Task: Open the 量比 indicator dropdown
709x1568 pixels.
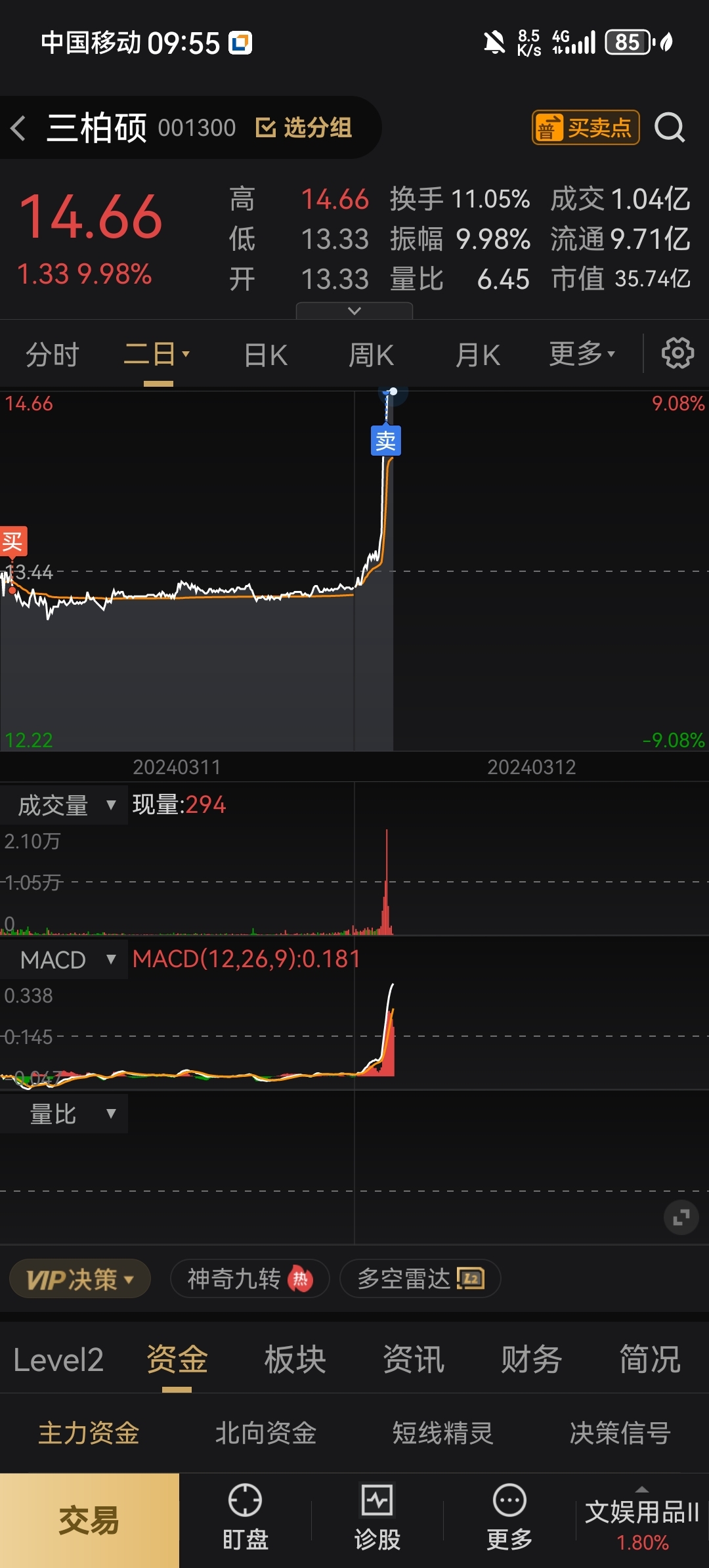Action: pos(64,1114)
